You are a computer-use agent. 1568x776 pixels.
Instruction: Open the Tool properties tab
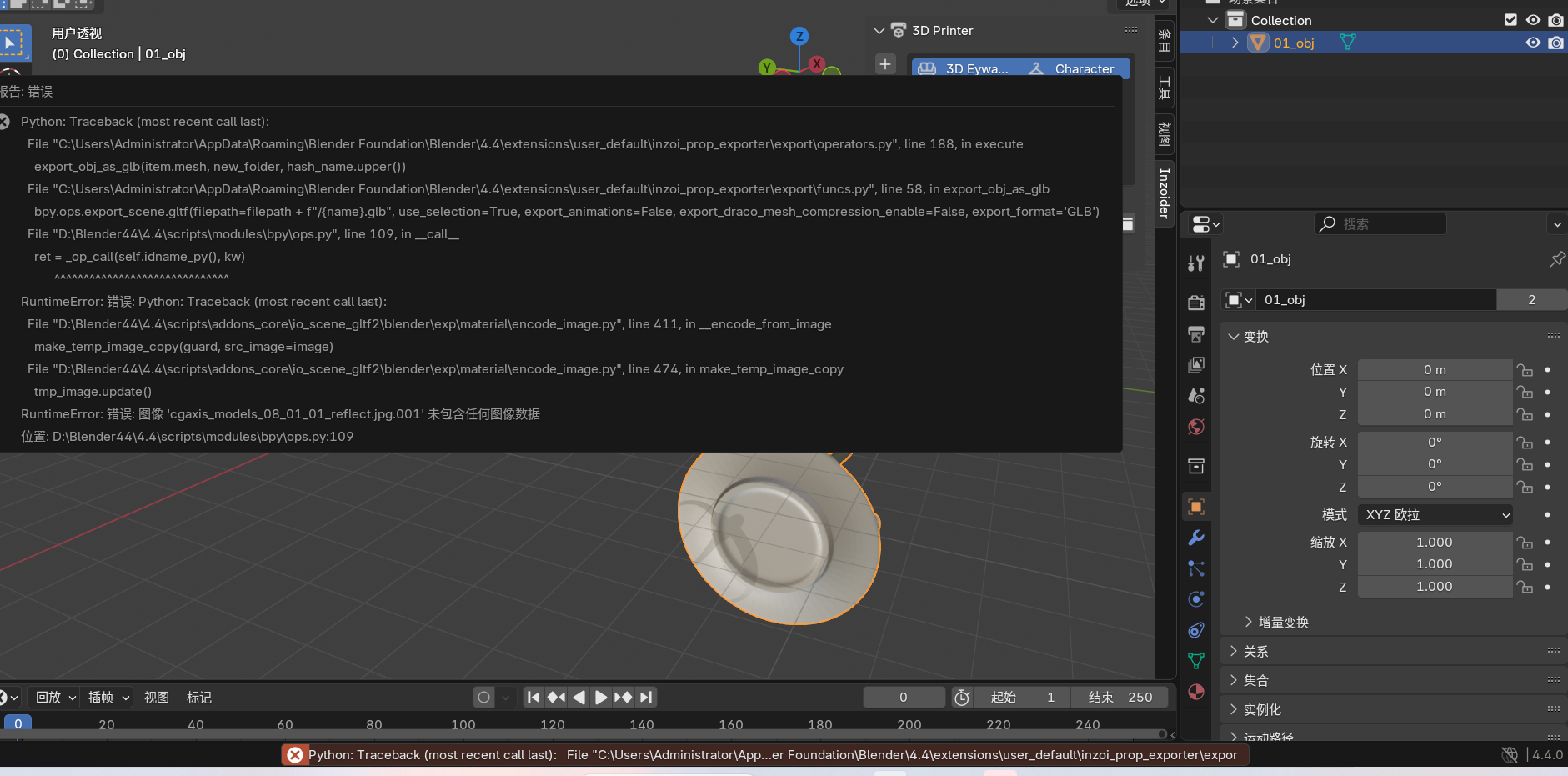coord(1196,263)
